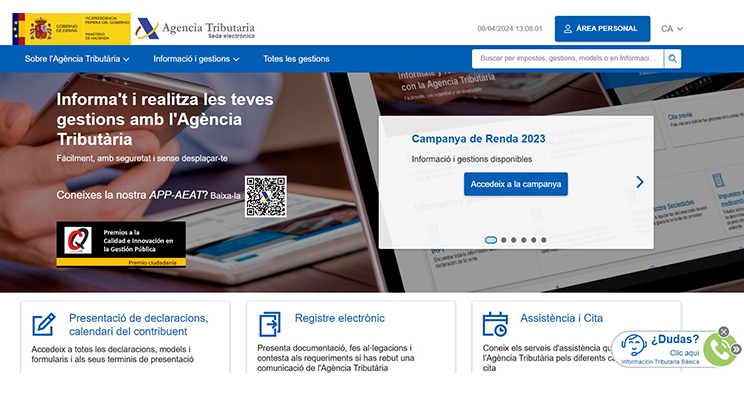
Task: Expand Informació i gestions menu
Action: click(196, 59)
